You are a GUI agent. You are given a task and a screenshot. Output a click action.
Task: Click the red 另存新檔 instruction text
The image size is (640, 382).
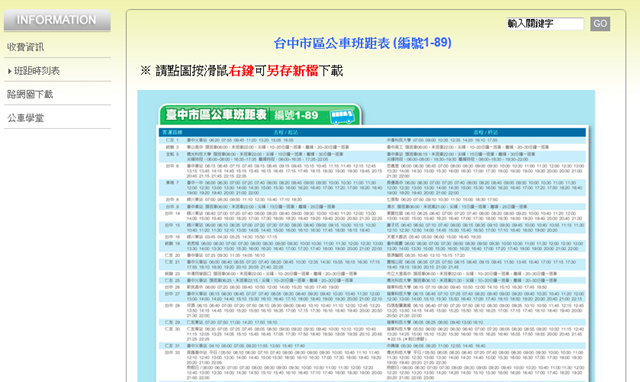pos(292,71)
